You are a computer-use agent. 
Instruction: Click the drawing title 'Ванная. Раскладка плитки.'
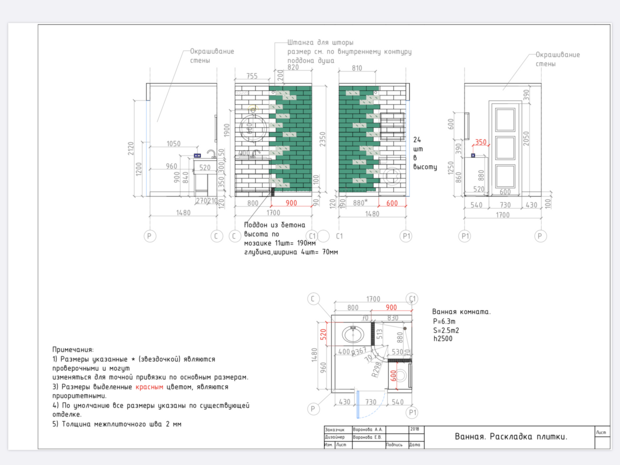coord(511,437)
